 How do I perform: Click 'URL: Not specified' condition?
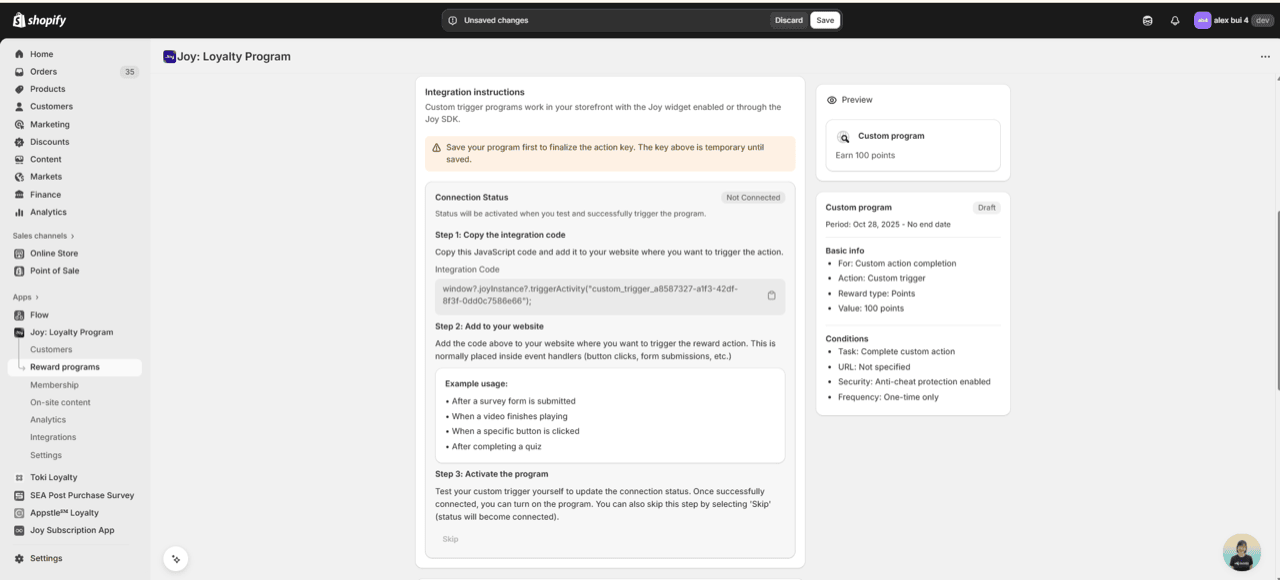[874, 367]
